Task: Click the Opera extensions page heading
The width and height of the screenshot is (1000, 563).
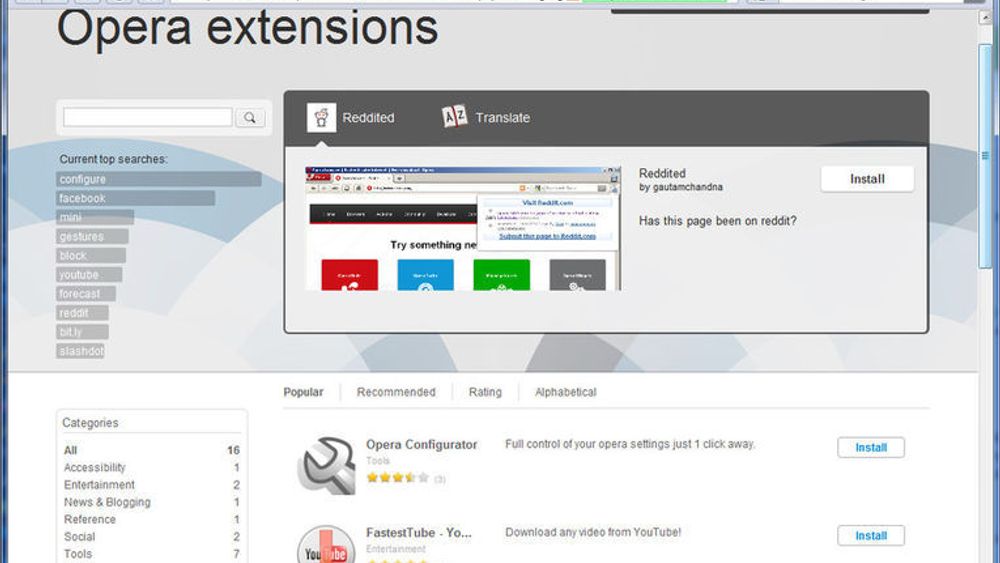Action: coord(247,29)
